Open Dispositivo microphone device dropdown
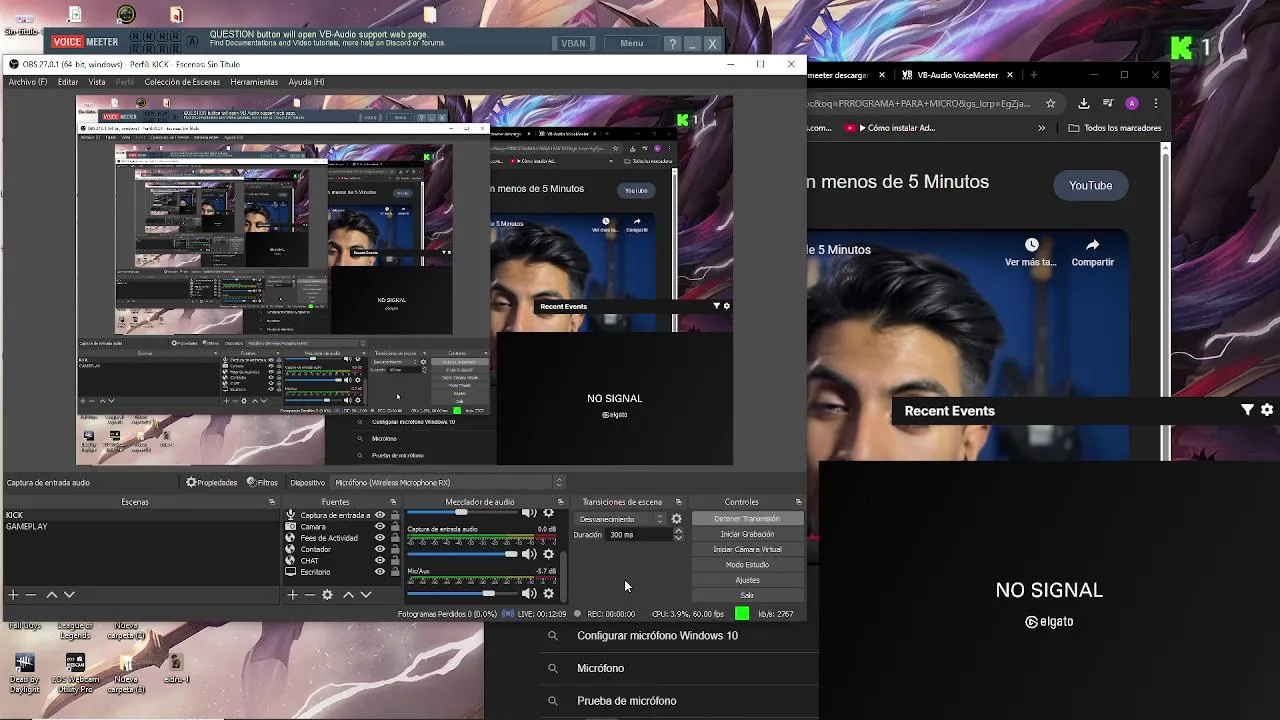 pyautogui.click(x=449, y=483)
